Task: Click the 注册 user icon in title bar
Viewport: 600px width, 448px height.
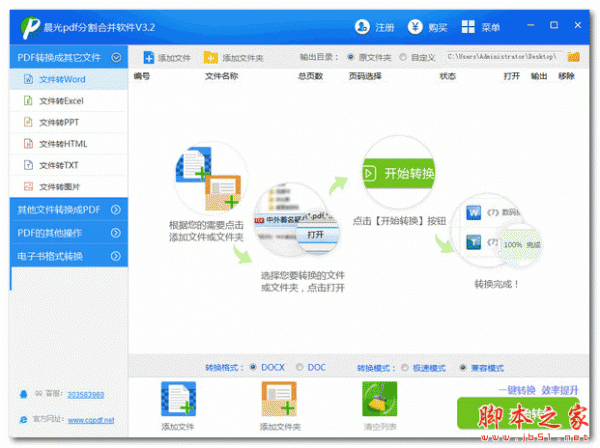Action: (x=362, y=27)
